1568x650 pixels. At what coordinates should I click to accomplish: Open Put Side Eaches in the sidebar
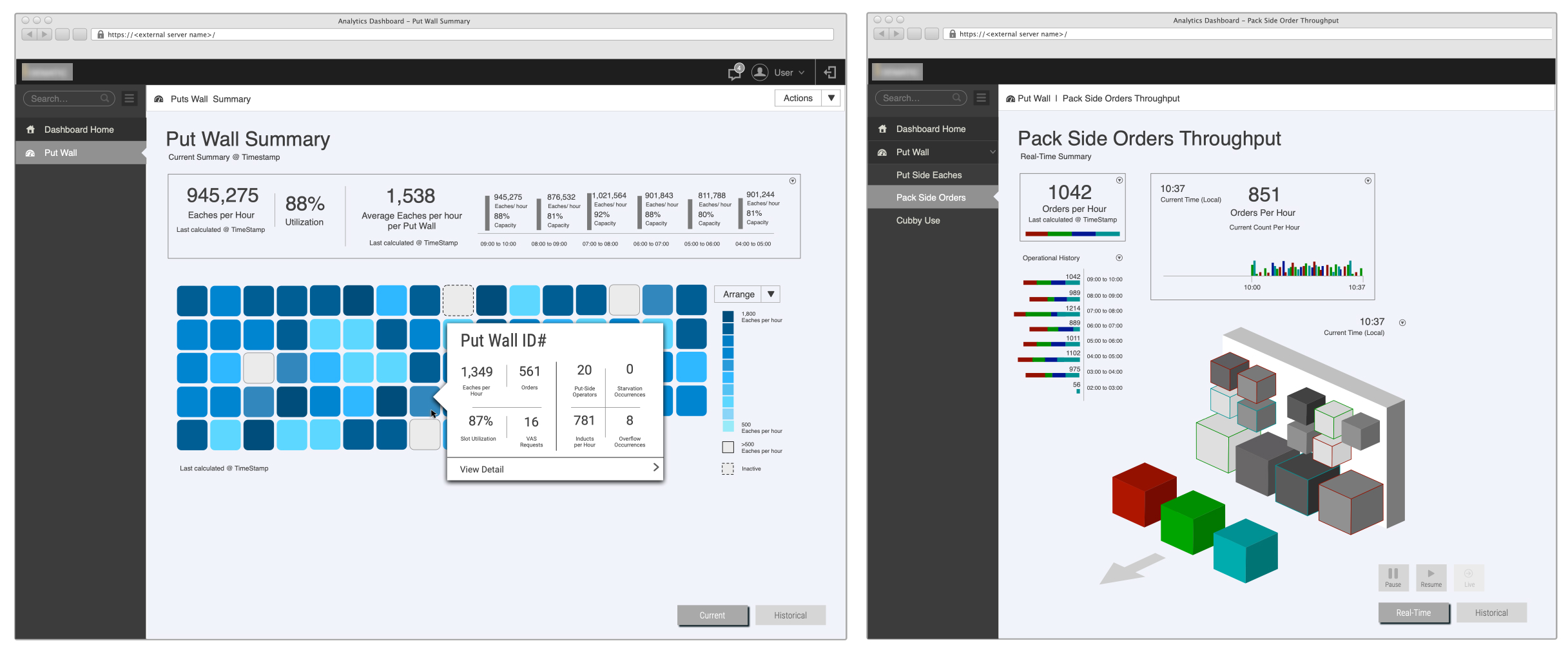click(929, 175)
